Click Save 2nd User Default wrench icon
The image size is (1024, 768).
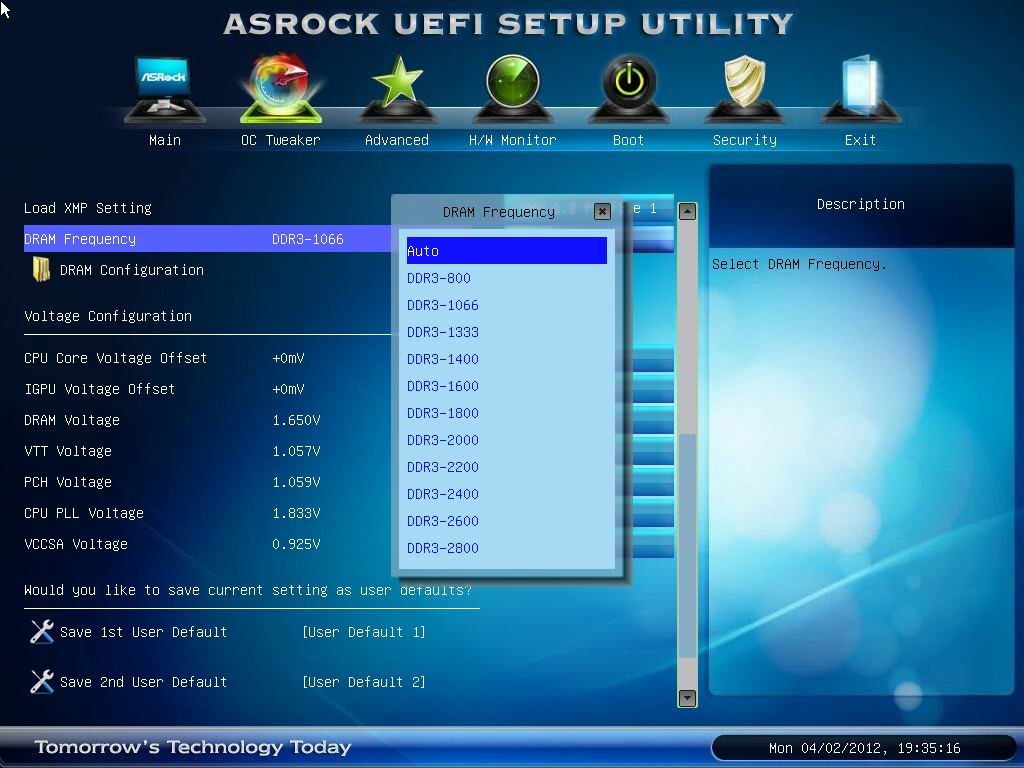42,682
